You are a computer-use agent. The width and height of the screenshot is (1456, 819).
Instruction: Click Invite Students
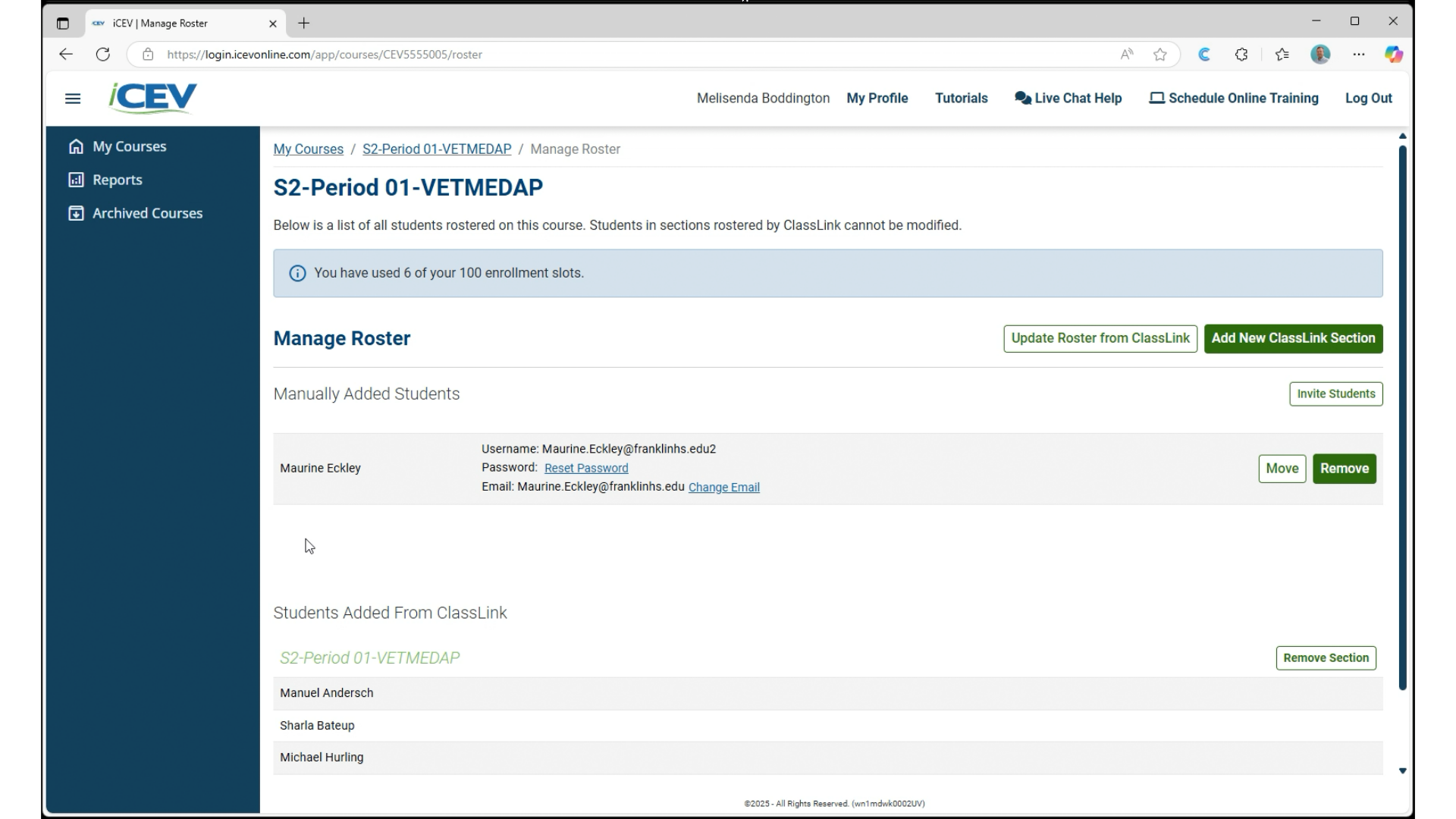click(1335, 394)
